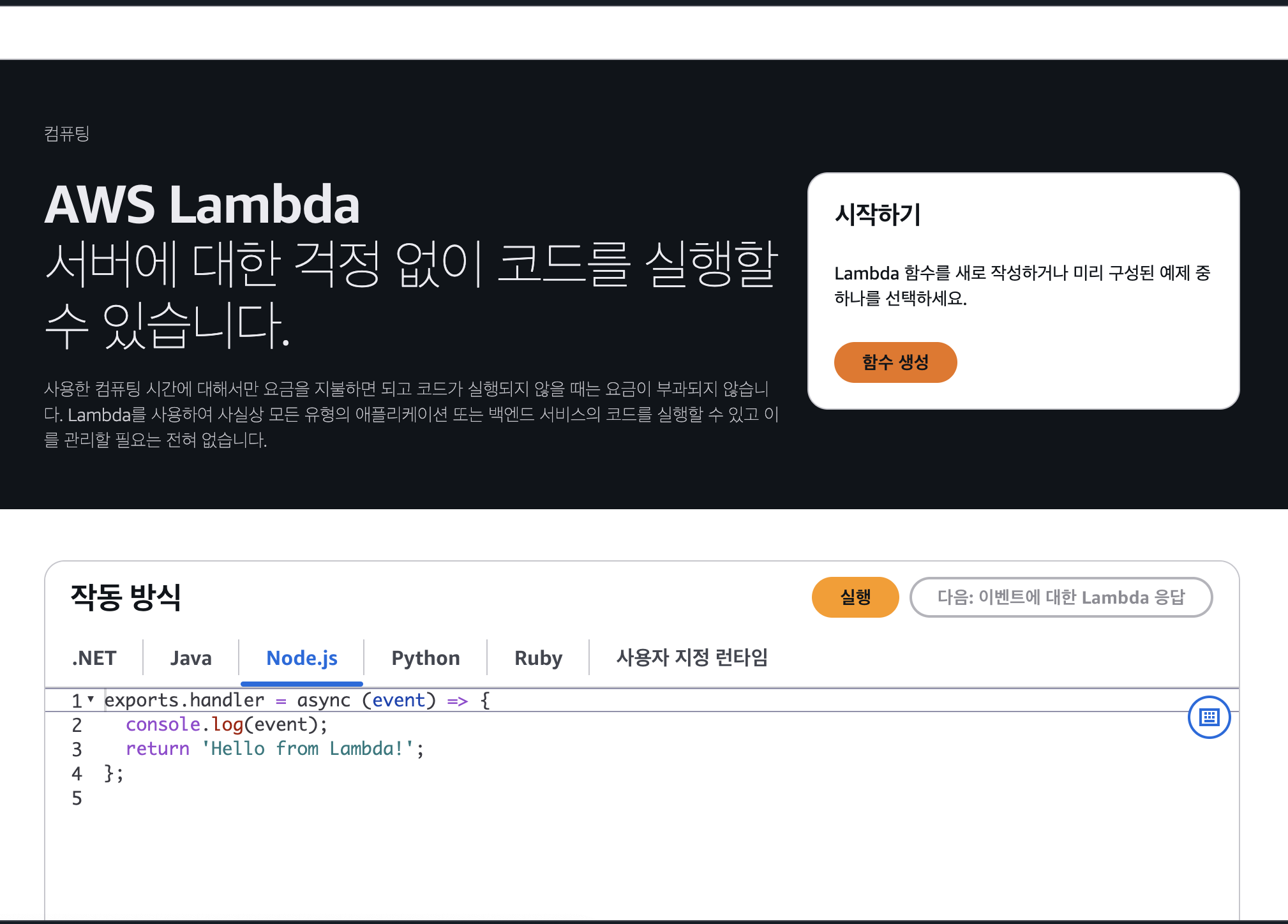Collapse code fold arrow on line 1
This screenshot has width=1288, height=924.
91,699
